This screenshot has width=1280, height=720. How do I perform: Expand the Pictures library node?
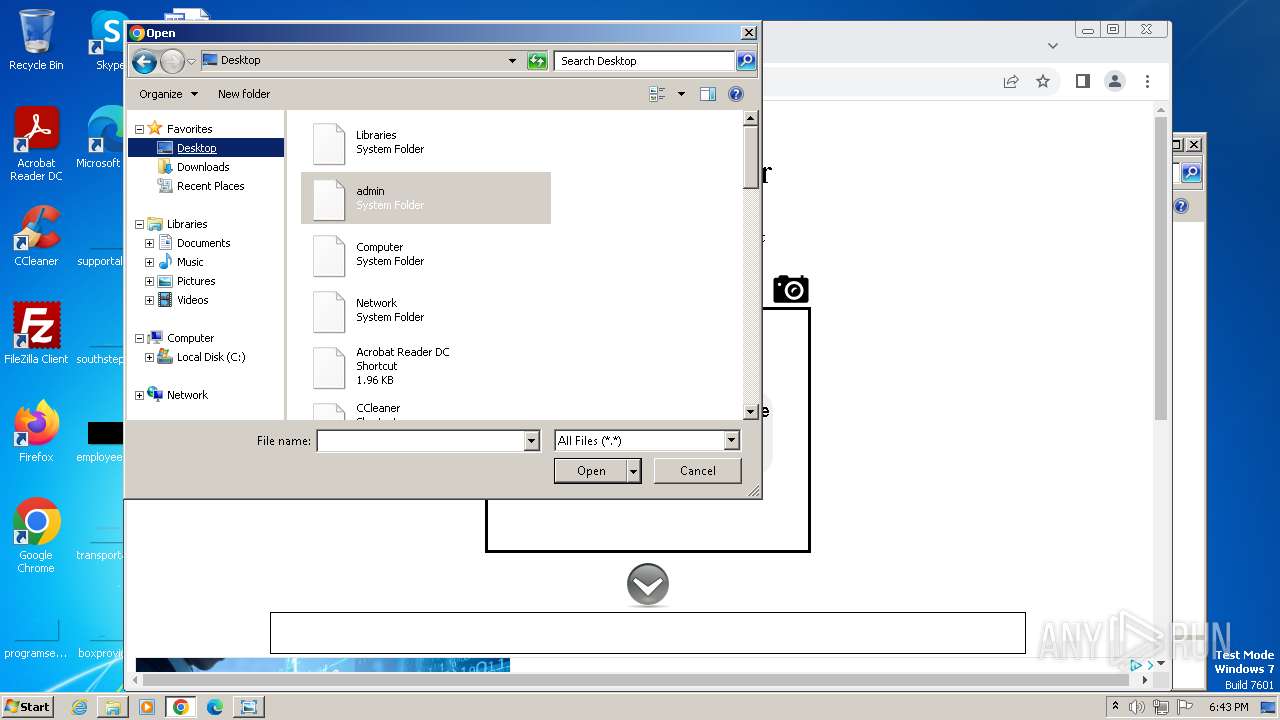click(150, 281)
